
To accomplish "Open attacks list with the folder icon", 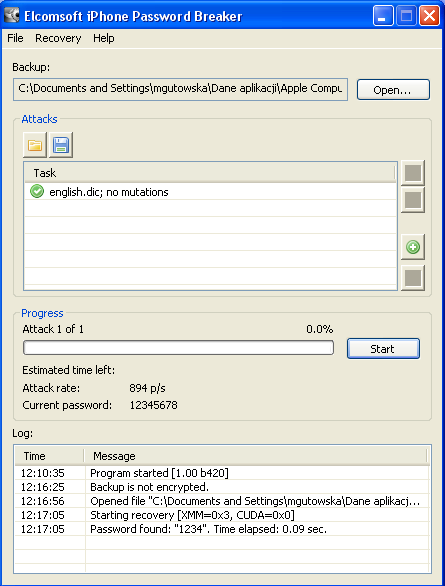I will coord(35,145).
